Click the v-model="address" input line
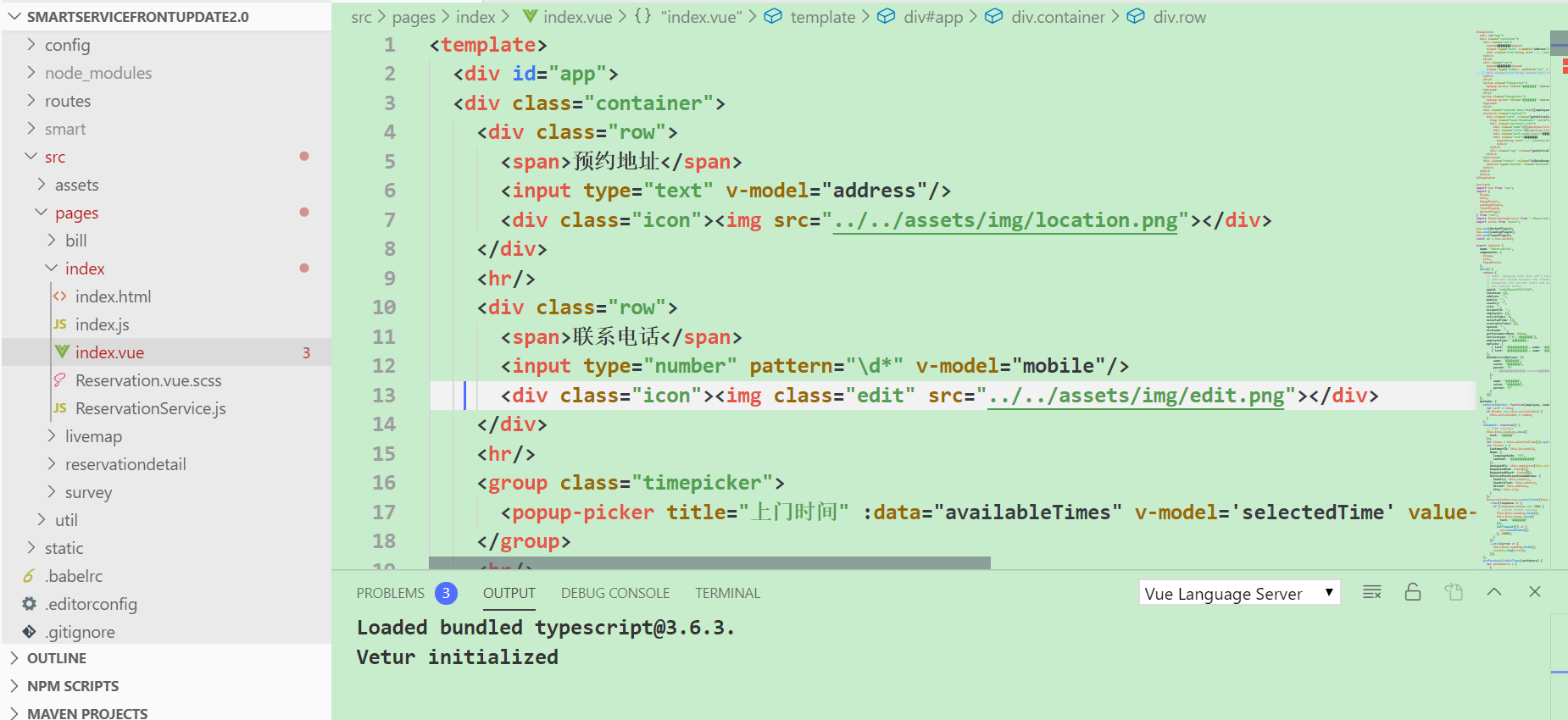This screenshot has height=720, width=1568. point(726,191)
